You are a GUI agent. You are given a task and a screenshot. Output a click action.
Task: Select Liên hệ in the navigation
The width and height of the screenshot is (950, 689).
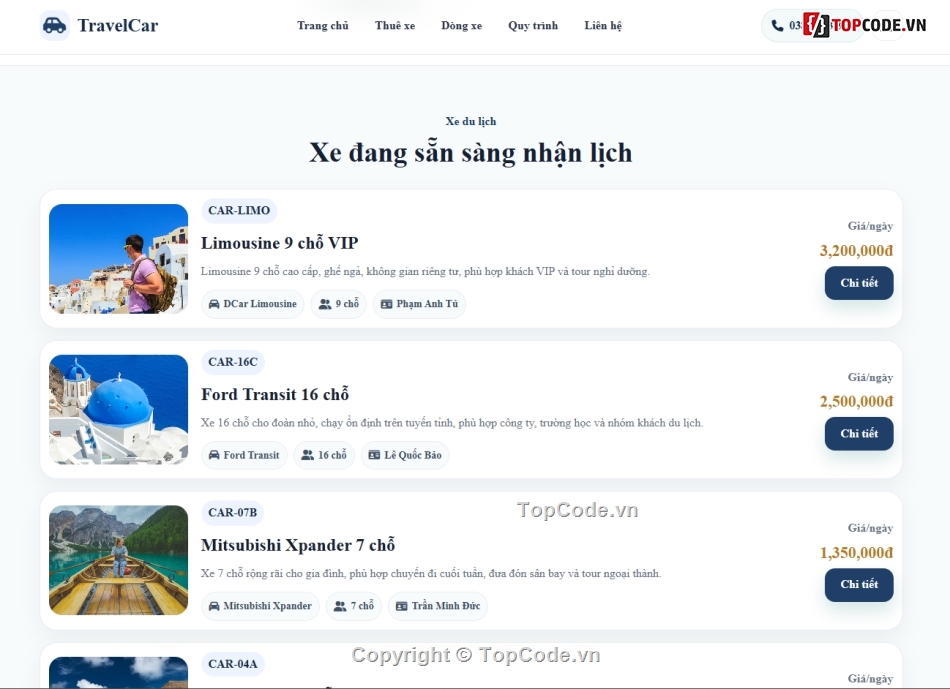(603, 25)
